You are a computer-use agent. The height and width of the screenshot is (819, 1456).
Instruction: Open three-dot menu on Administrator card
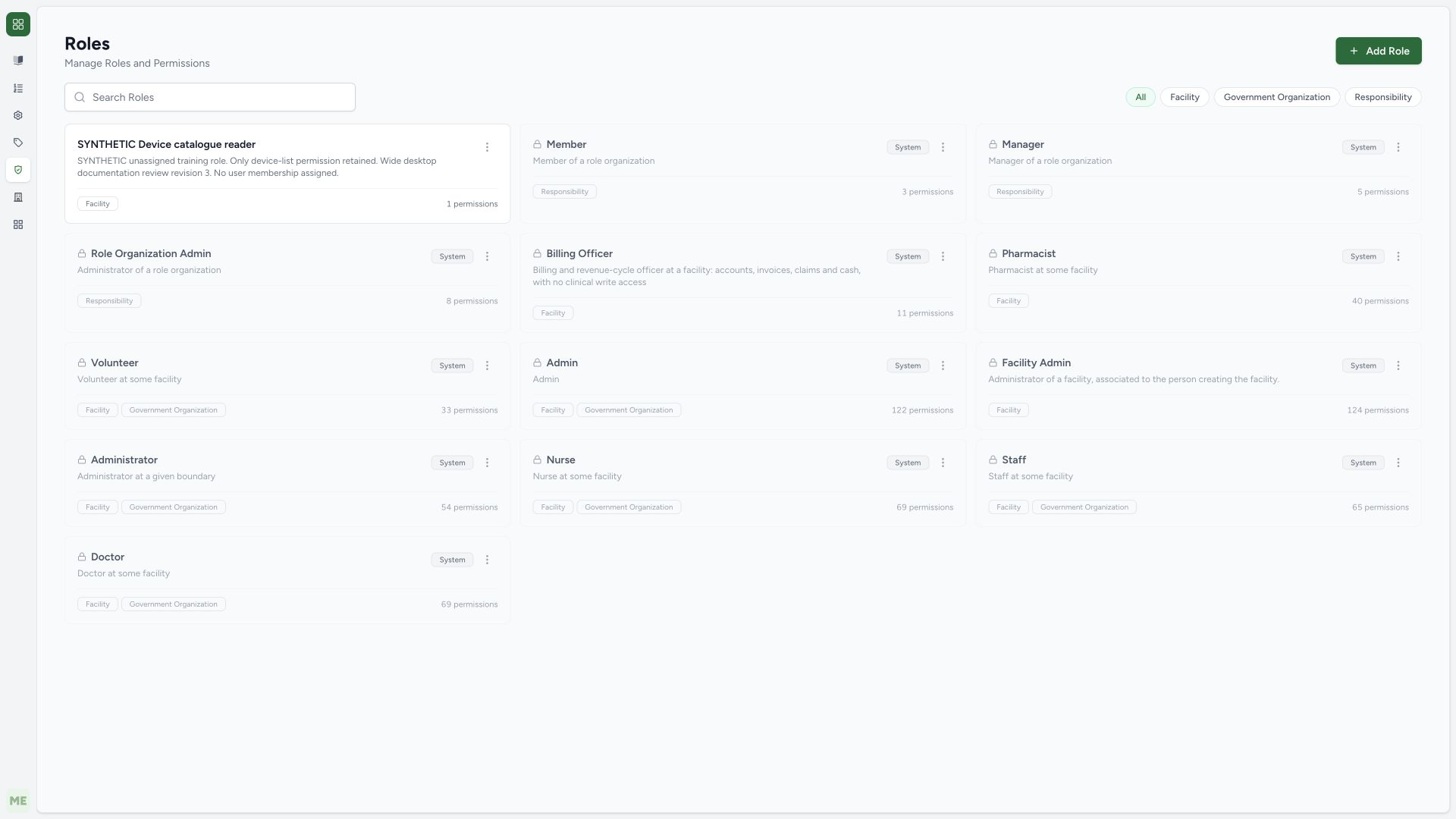[x=487, y=463]
